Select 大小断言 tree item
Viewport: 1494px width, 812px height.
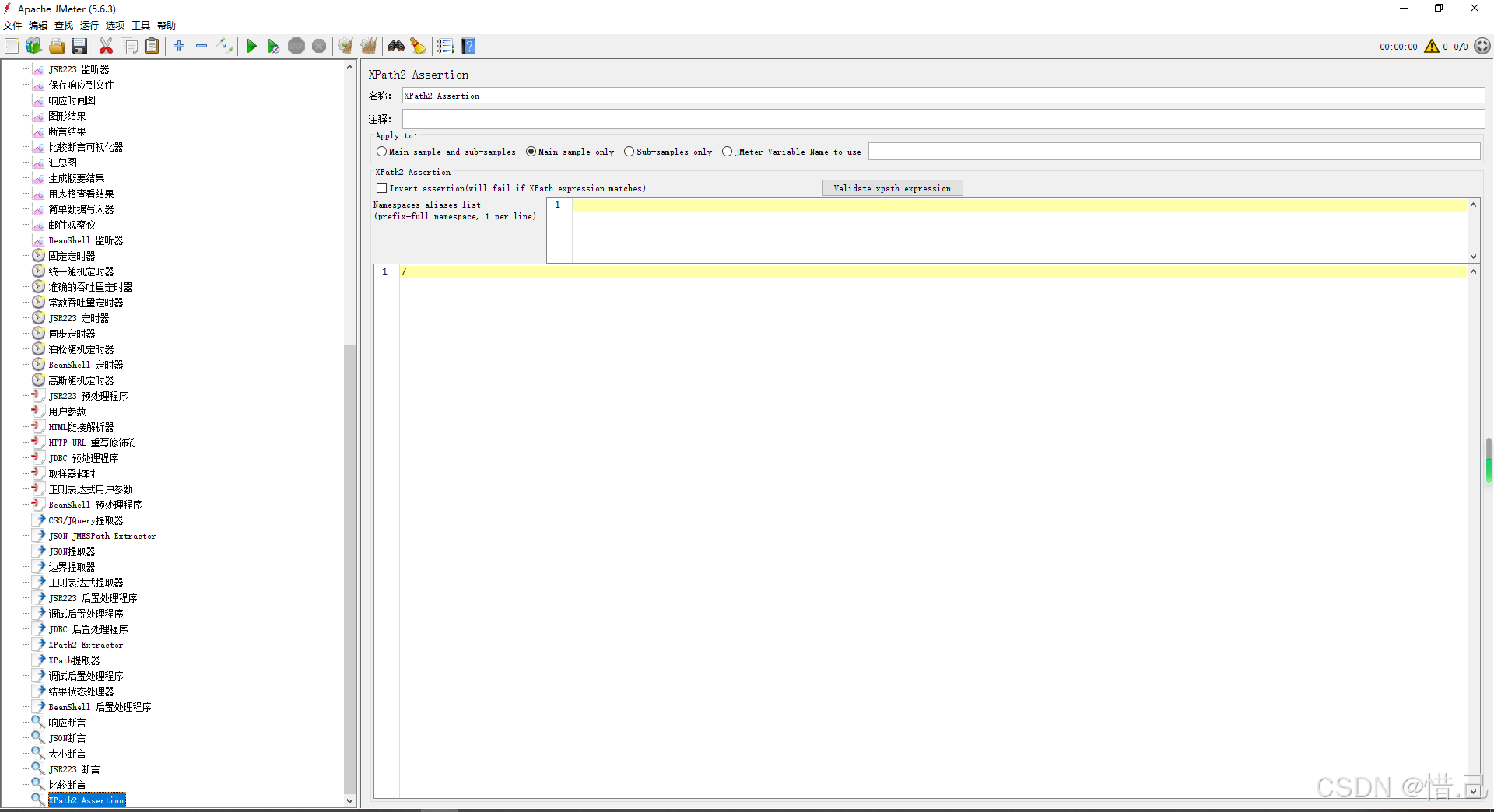tap(67, 754)
